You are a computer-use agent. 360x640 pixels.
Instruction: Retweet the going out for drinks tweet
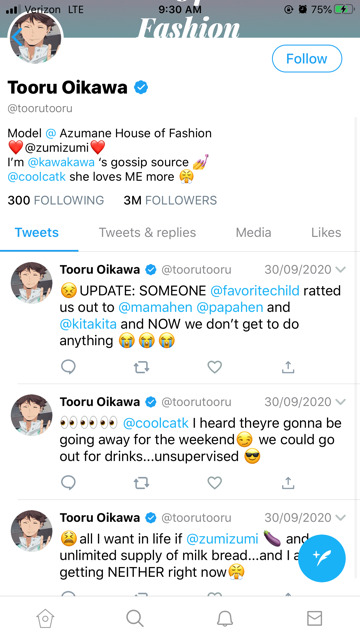(141, 483)
